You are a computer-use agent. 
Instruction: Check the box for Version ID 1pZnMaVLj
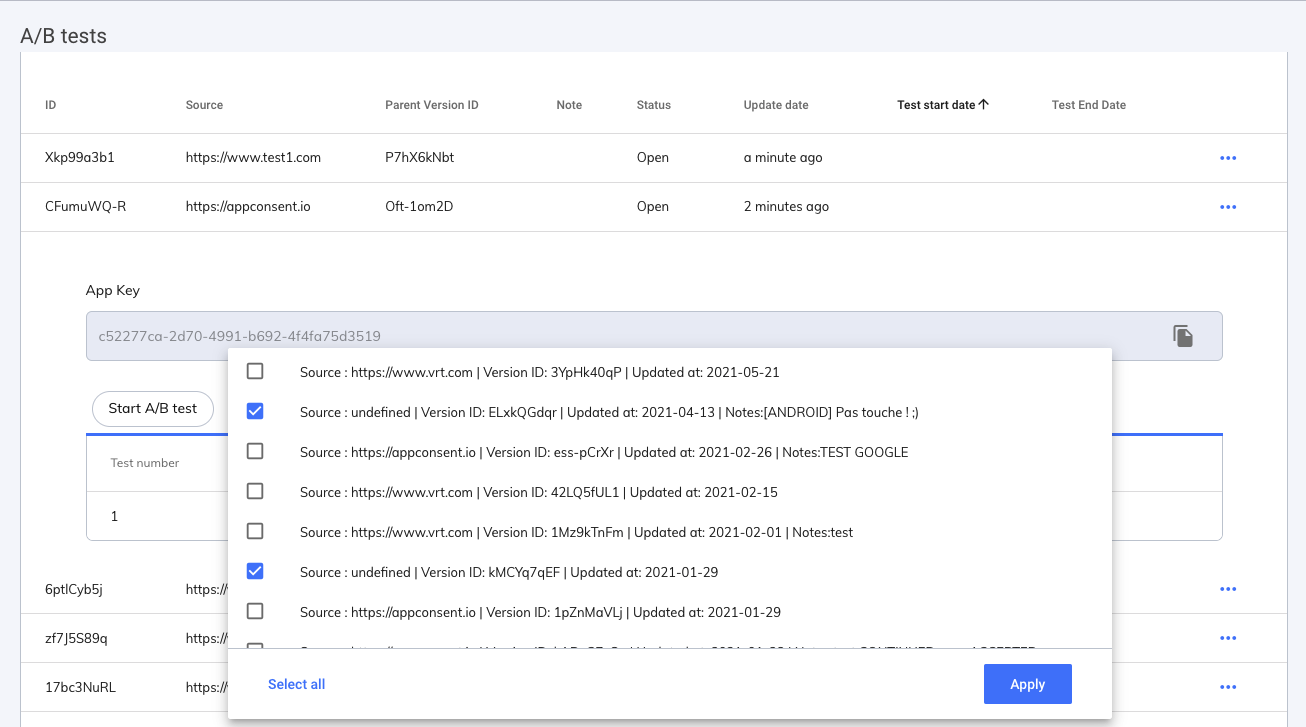tap(255, 612)
